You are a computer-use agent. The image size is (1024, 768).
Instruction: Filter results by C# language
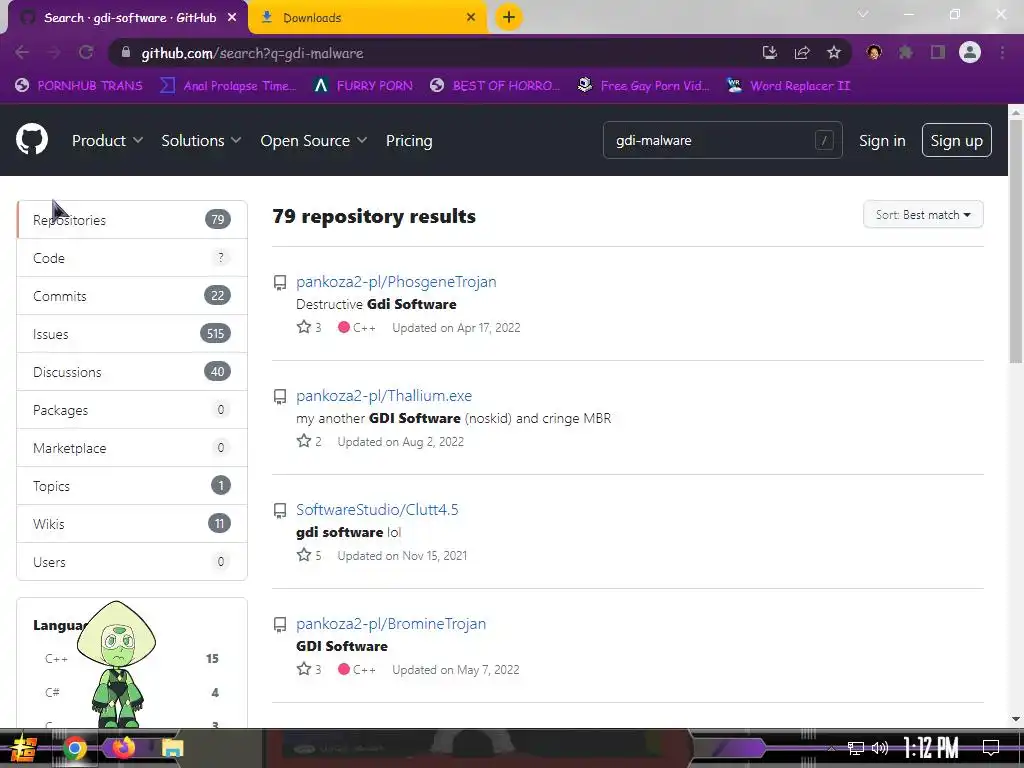pyautogui.click(x=131, y=692)
